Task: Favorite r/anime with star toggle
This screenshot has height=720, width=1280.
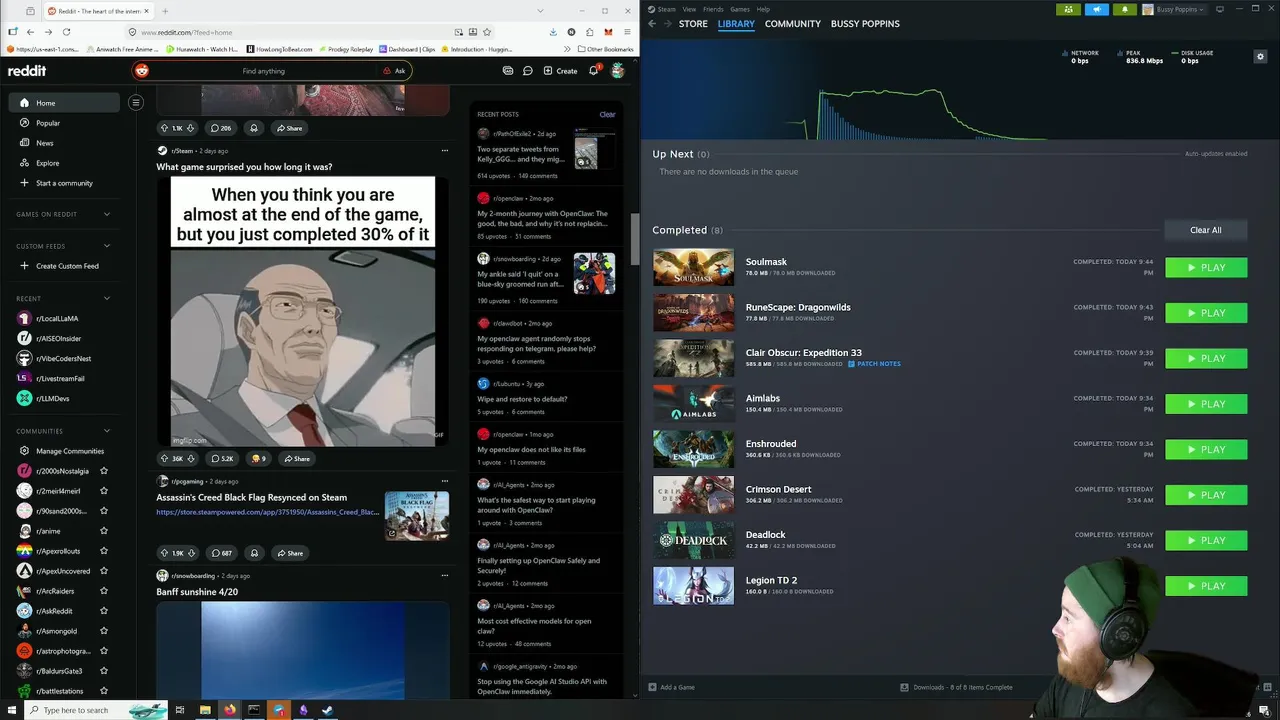Action: (x=104, y=531)
